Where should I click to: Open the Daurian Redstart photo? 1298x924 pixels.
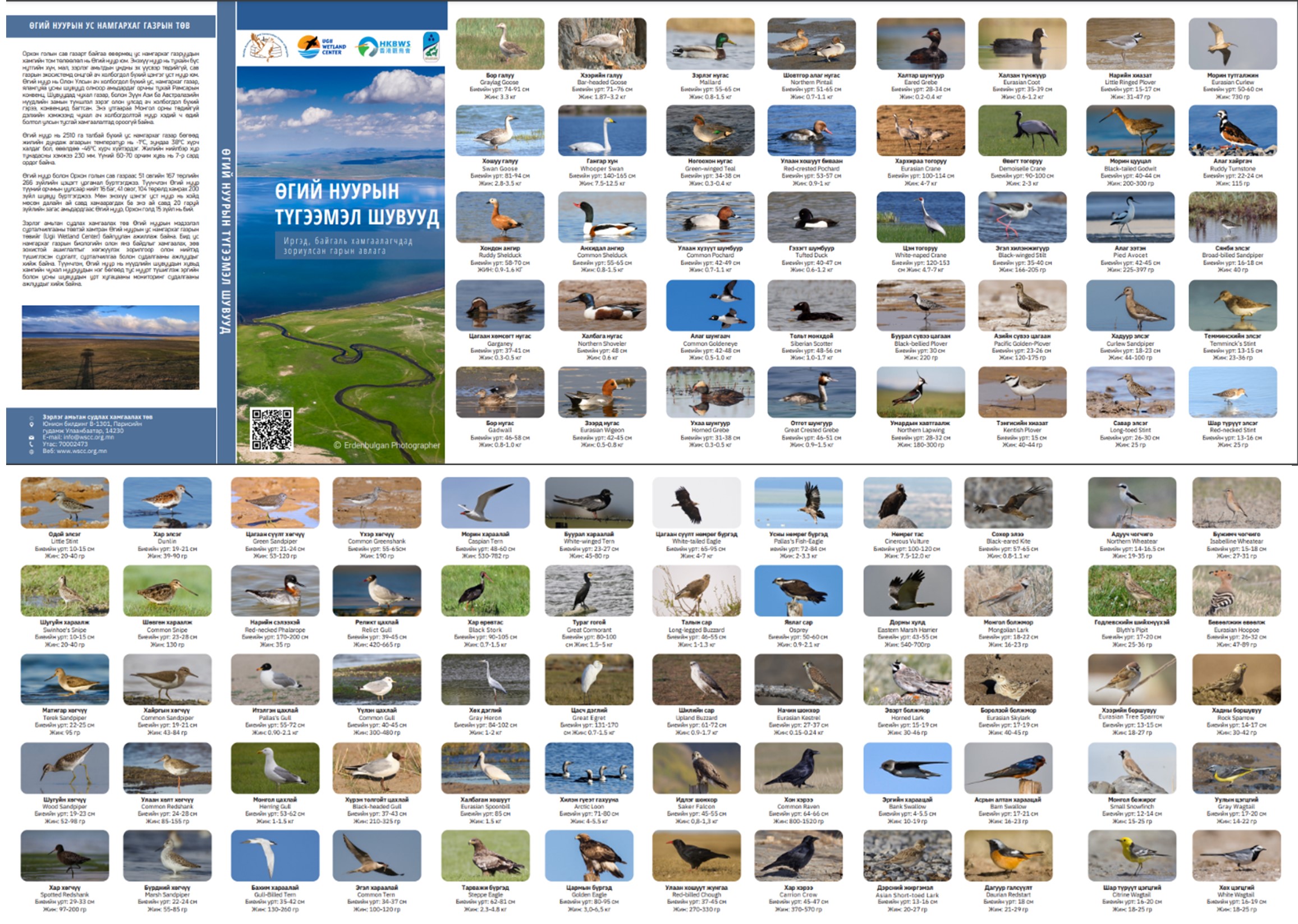coord(1008,856)
